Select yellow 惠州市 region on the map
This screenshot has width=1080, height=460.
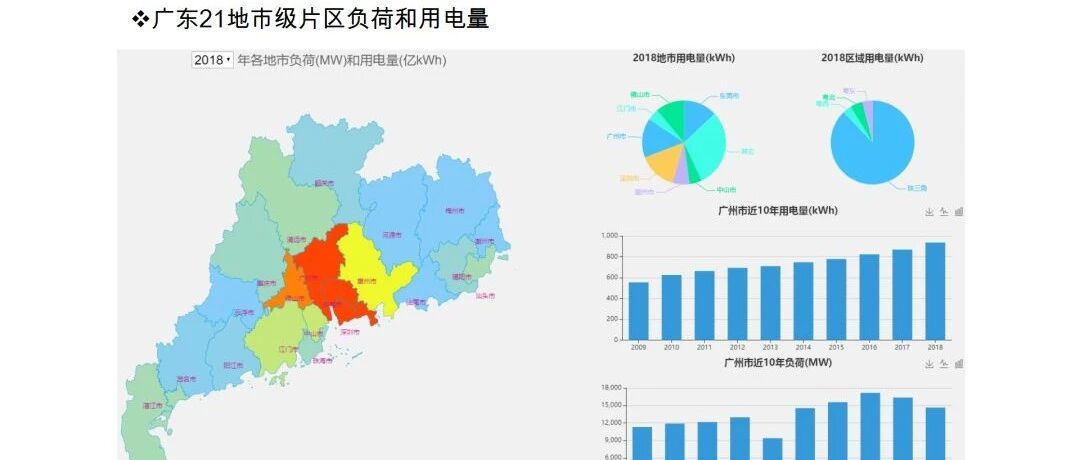368,272
